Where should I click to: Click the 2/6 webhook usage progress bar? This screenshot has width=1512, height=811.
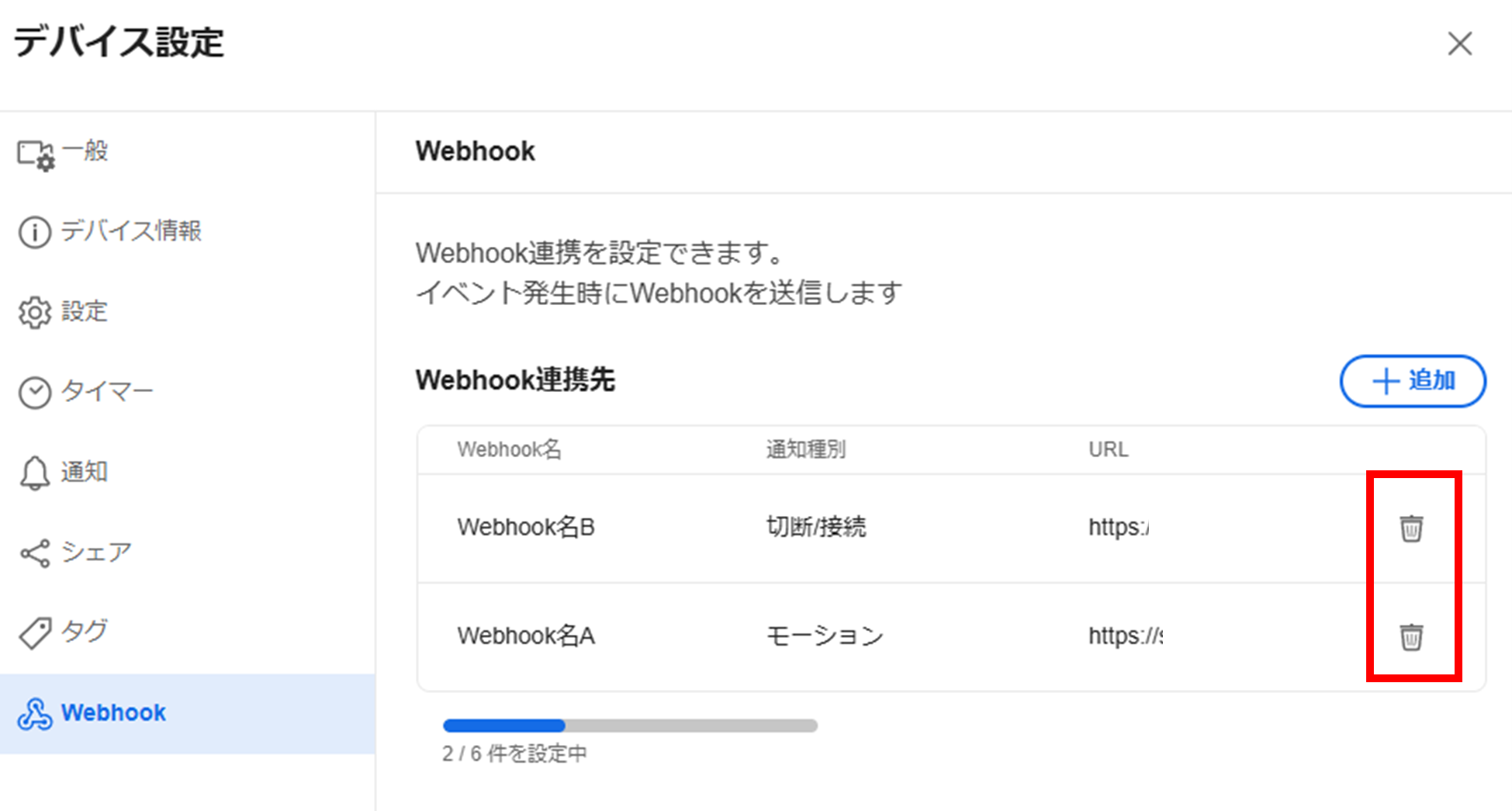630,726
